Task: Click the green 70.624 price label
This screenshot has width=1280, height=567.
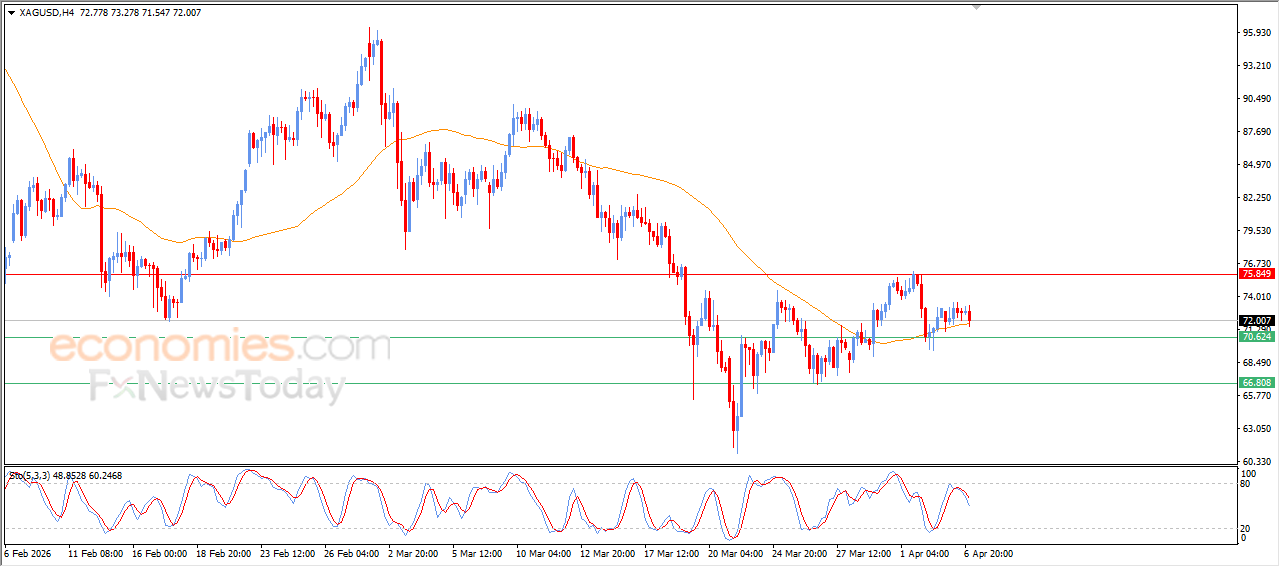Action: (x=1256, y=337)
